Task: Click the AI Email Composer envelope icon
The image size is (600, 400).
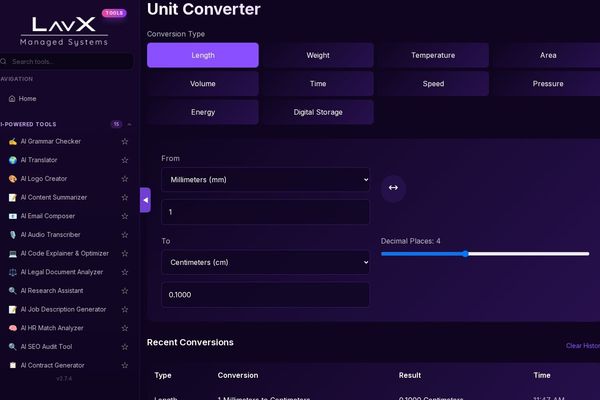Action: pos(13,216)
